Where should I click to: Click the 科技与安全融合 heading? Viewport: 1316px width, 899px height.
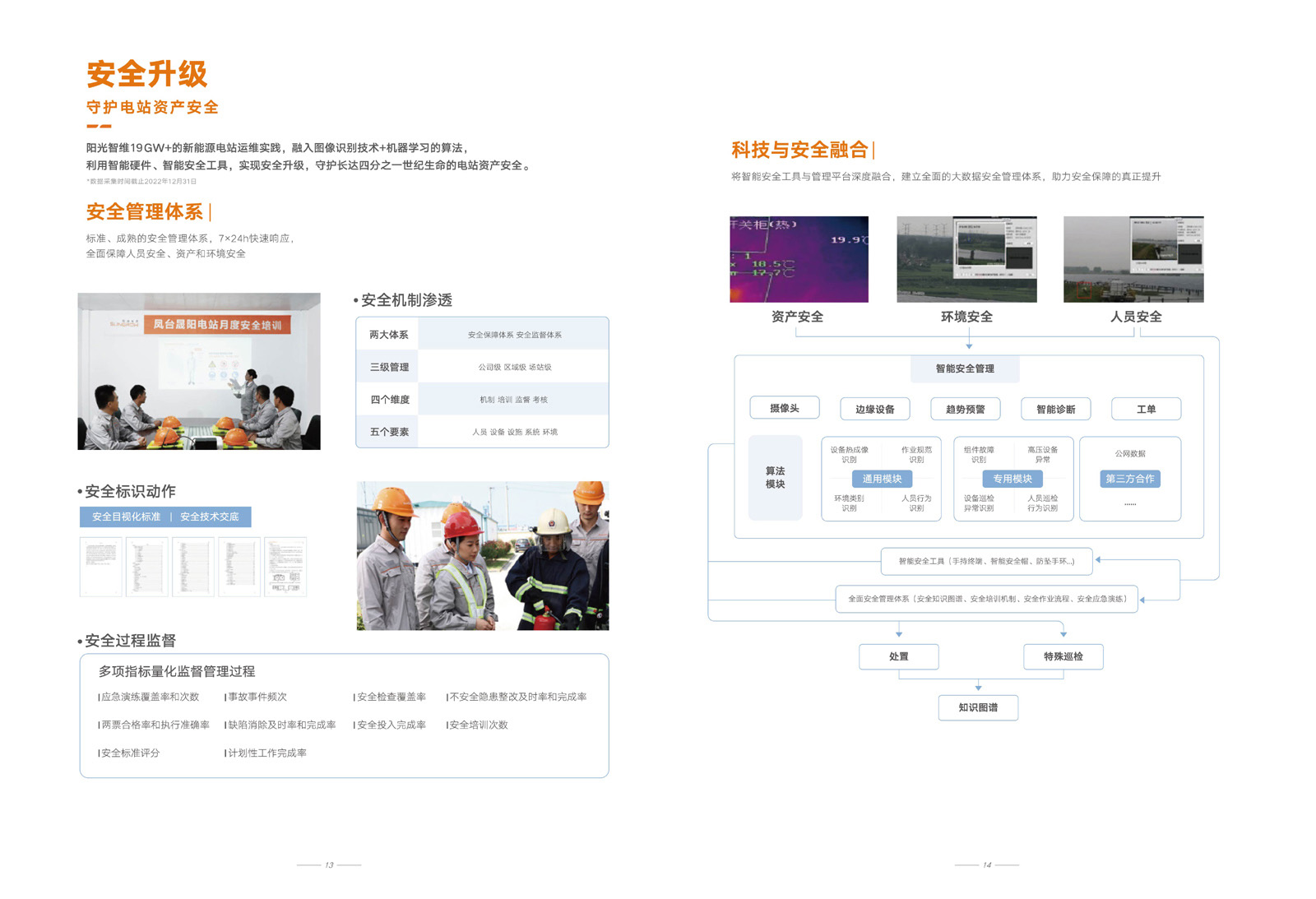click(x=799, y=150)
